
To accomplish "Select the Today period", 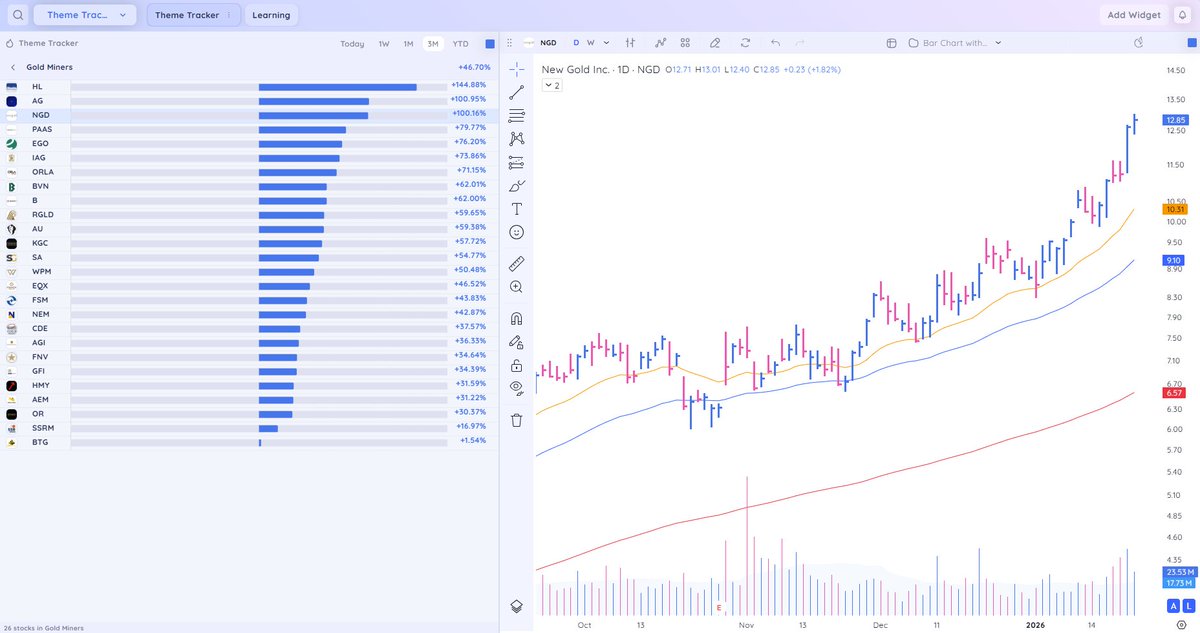I will (x=352, y=44).
